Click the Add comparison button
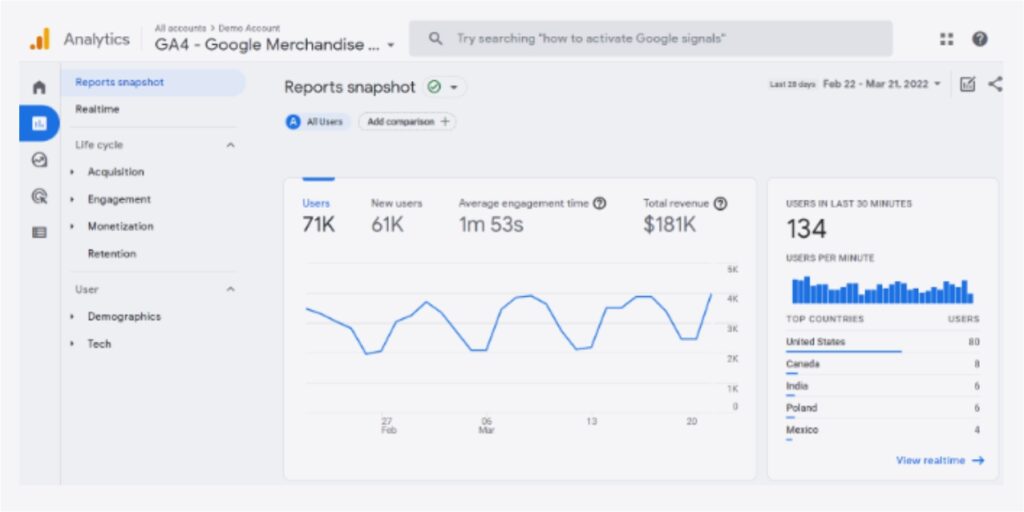 [407, 121]
